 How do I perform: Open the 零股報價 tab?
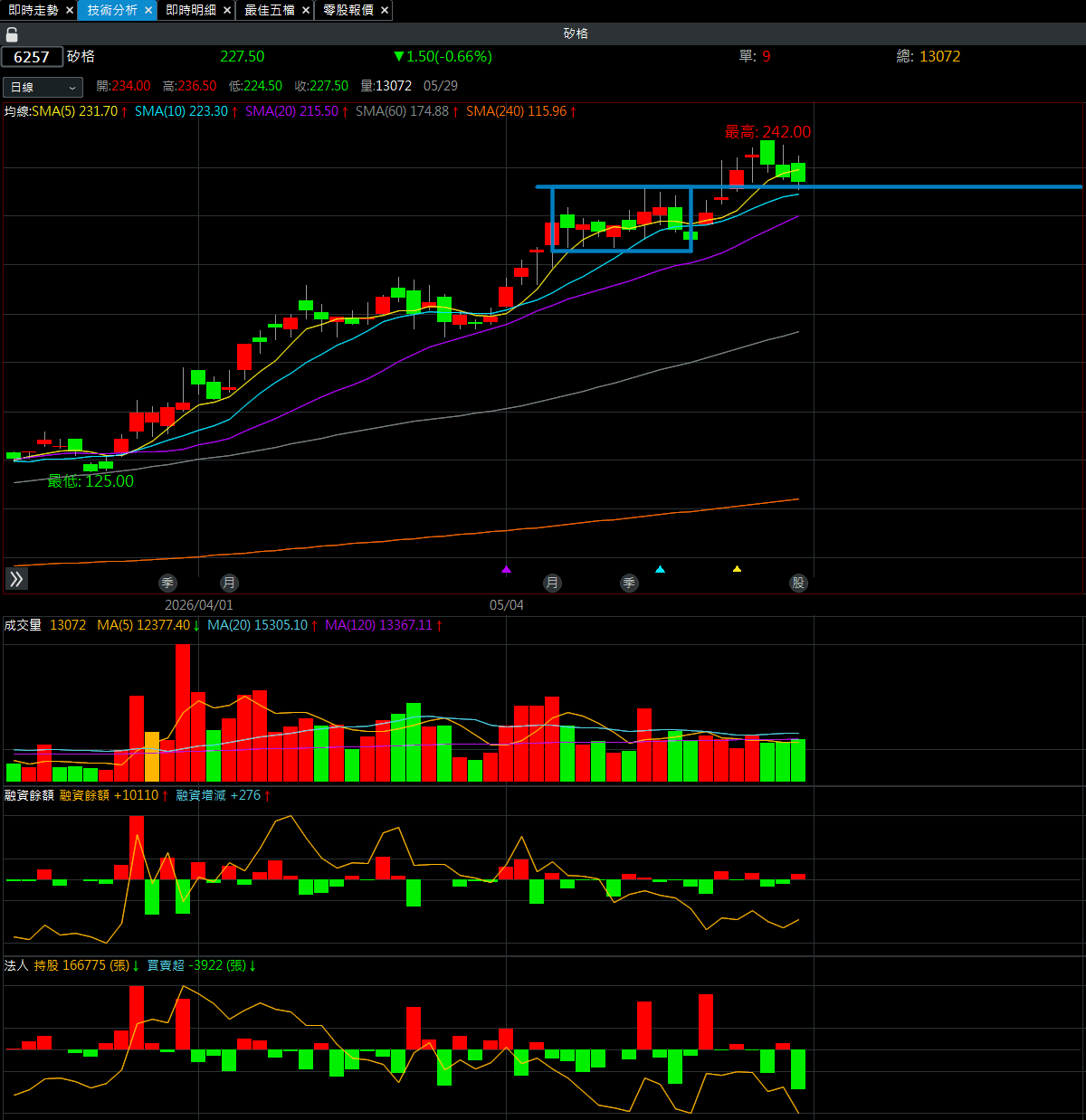[x=348, y=10]
